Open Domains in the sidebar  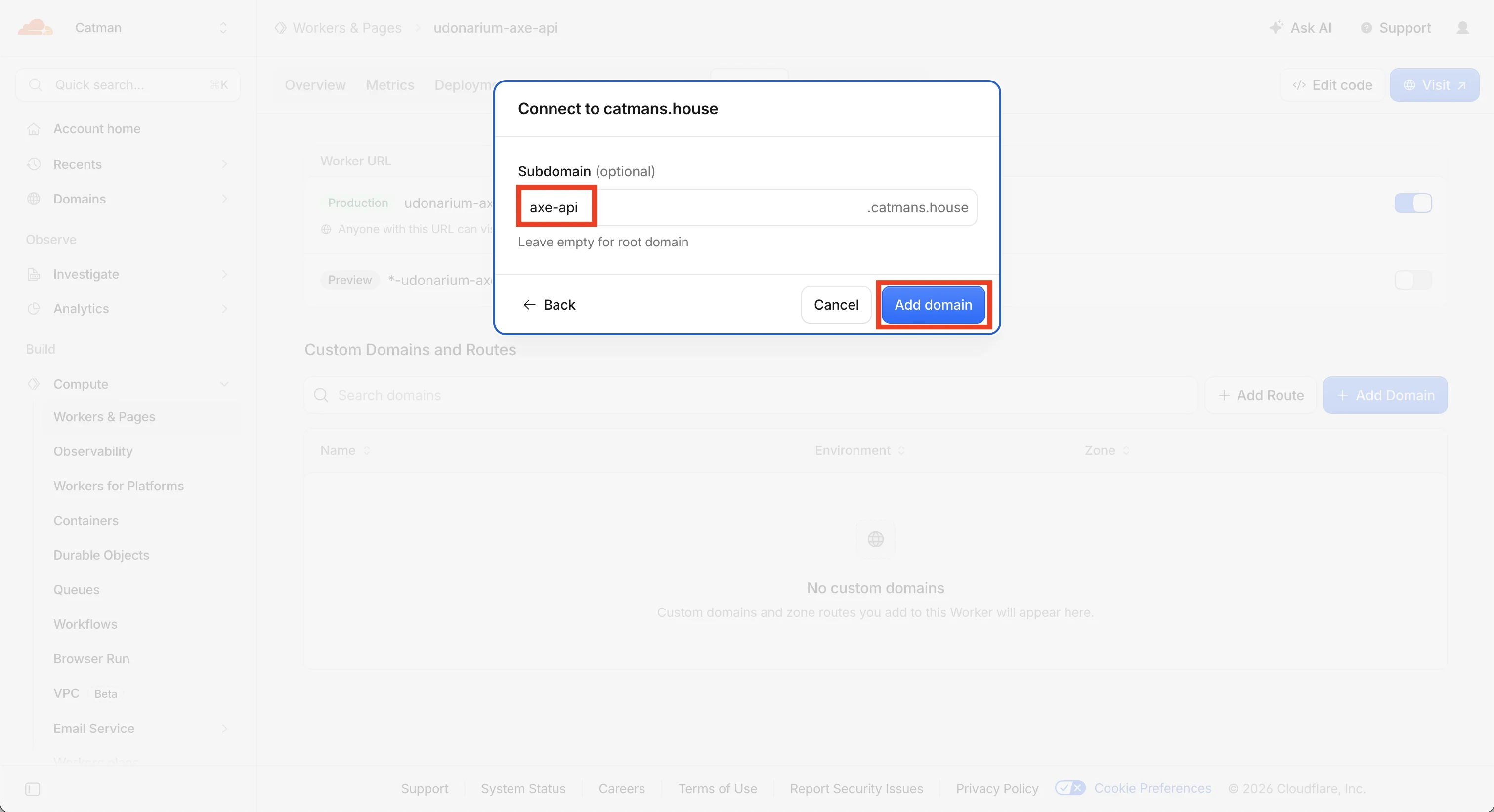(x=80, y=199)
